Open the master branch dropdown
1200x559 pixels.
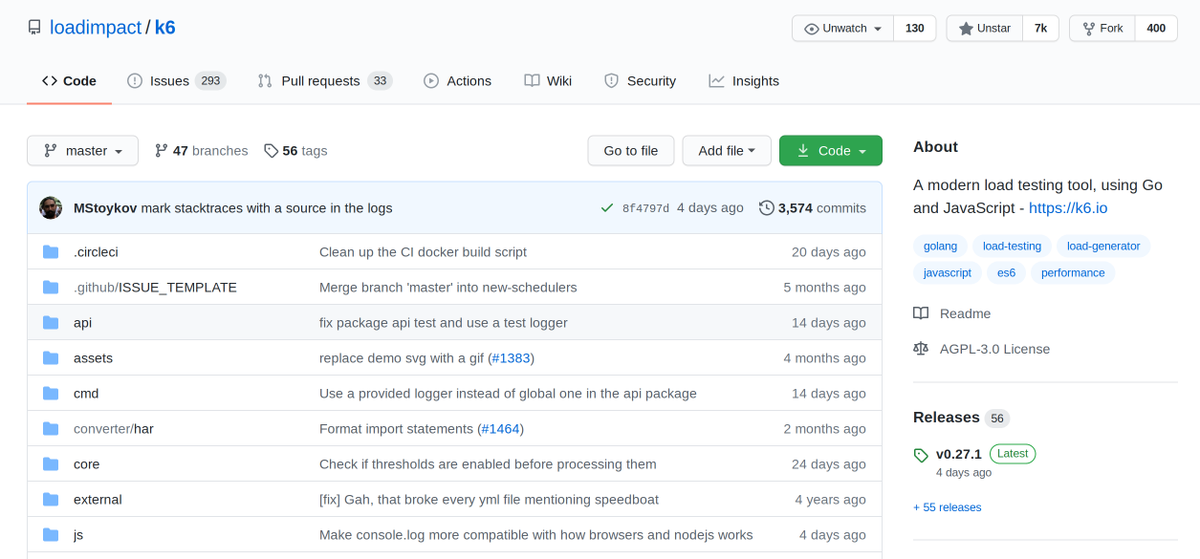coord(83,151)
